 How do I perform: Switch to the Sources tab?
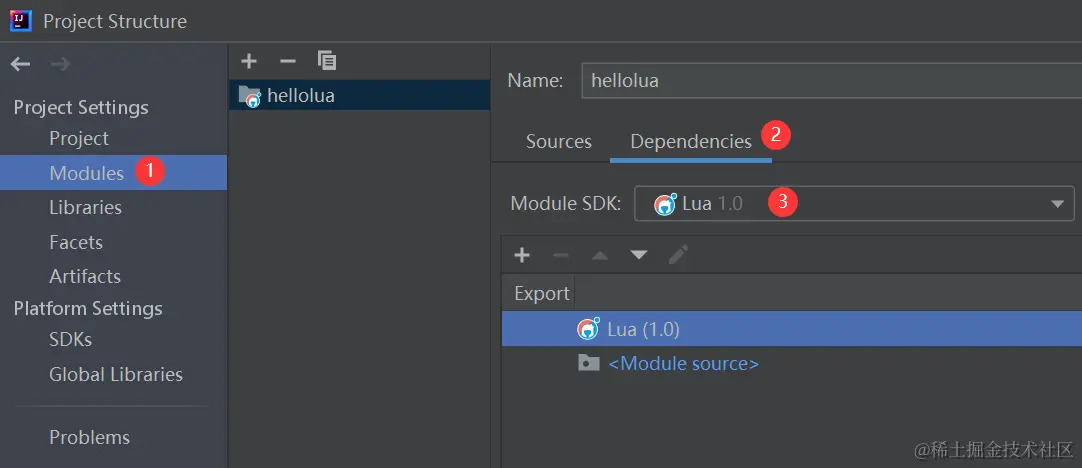[x=559, y=141]
